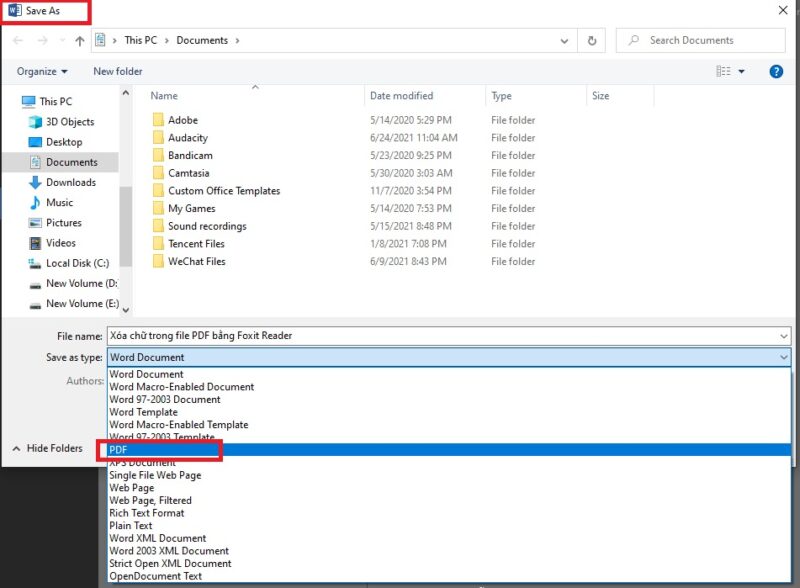The width and height of the screenshot is (800, 588).
Task: Choose PDF from the type list
Action: tap(449, 450)
